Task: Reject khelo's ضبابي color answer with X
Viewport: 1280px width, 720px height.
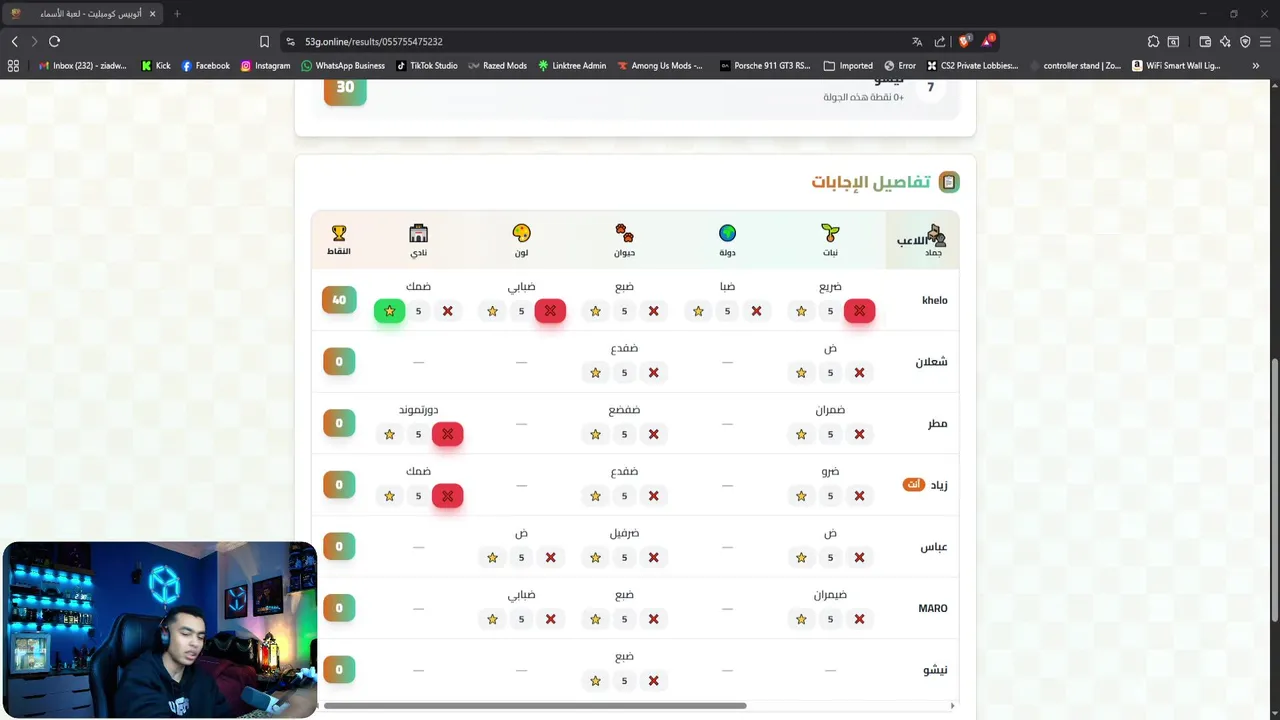Action: [x=550, y=311]
